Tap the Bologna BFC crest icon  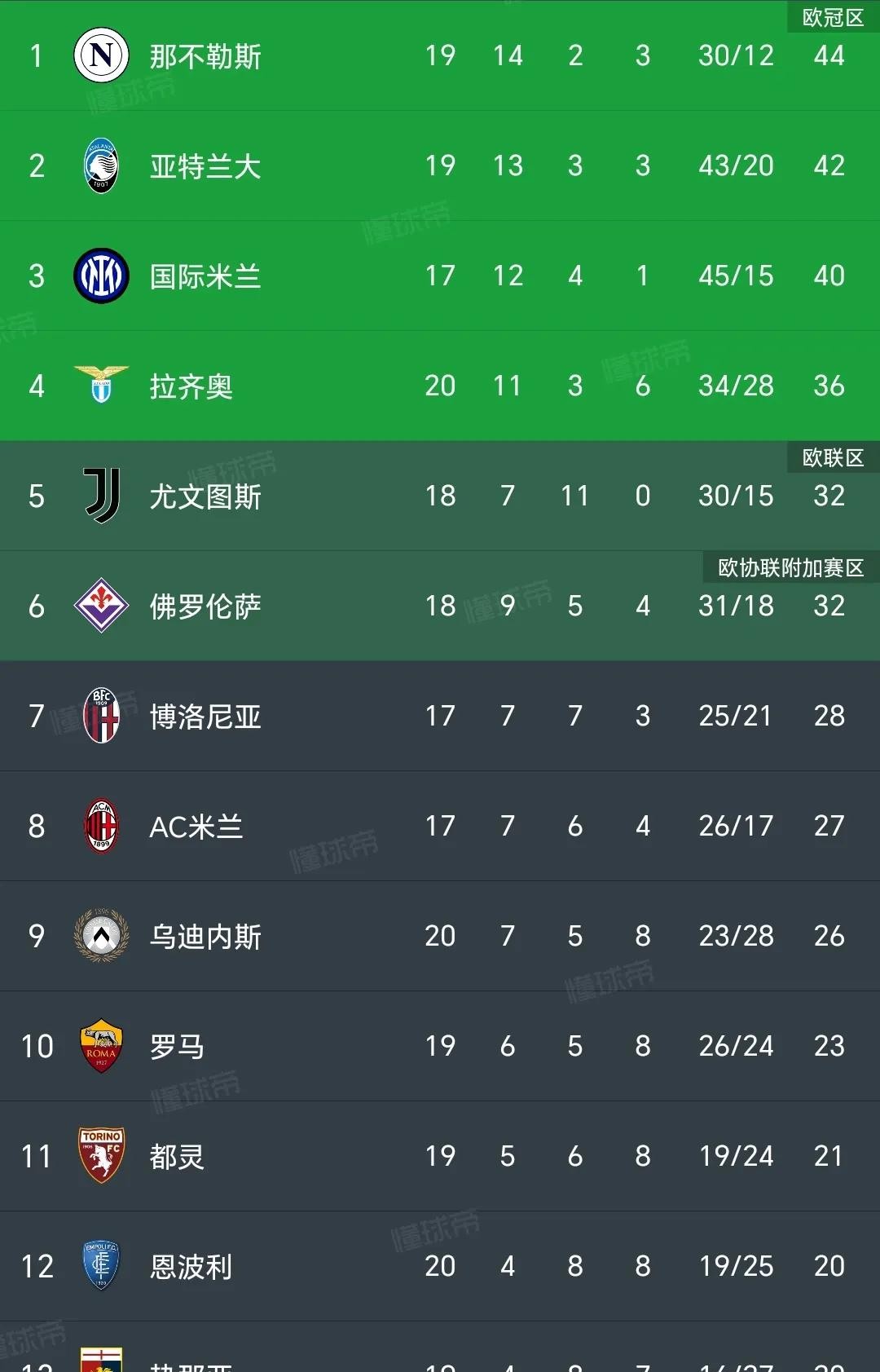tap(101, 716)
